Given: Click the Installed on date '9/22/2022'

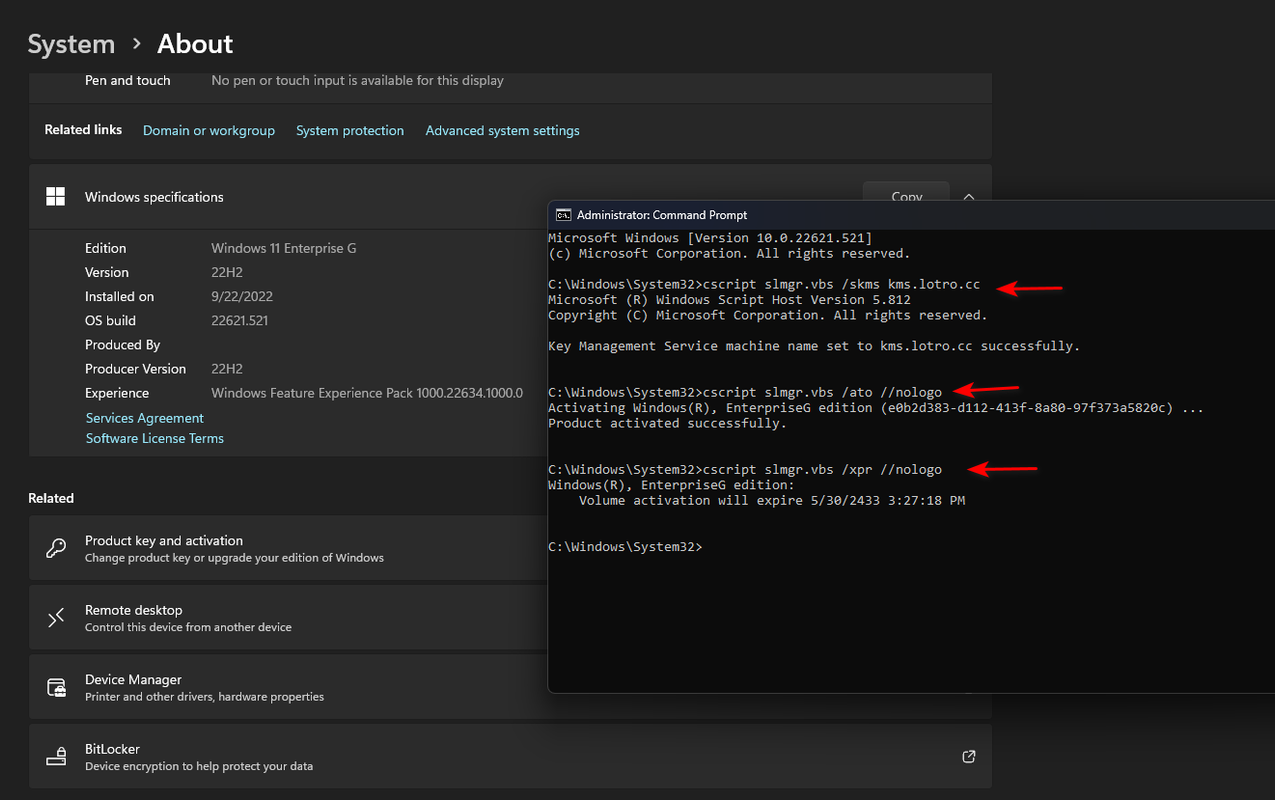Looking at the screenshot, I should click(242, 296).
